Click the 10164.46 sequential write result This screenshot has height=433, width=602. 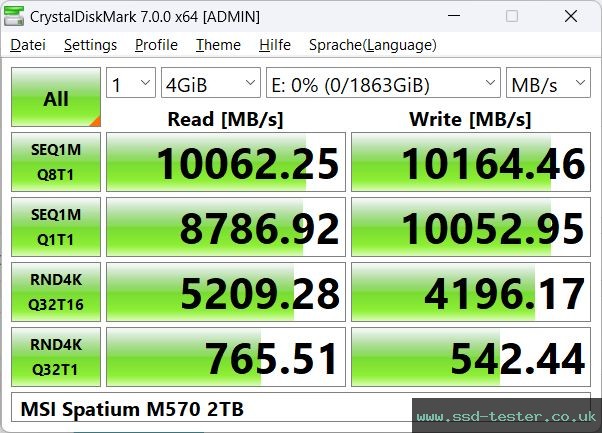[471, 162]
